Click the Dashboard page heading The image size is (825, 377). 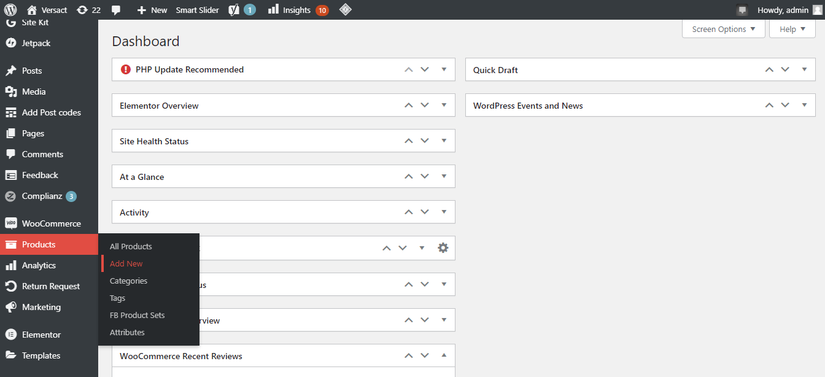coord(146,41)
